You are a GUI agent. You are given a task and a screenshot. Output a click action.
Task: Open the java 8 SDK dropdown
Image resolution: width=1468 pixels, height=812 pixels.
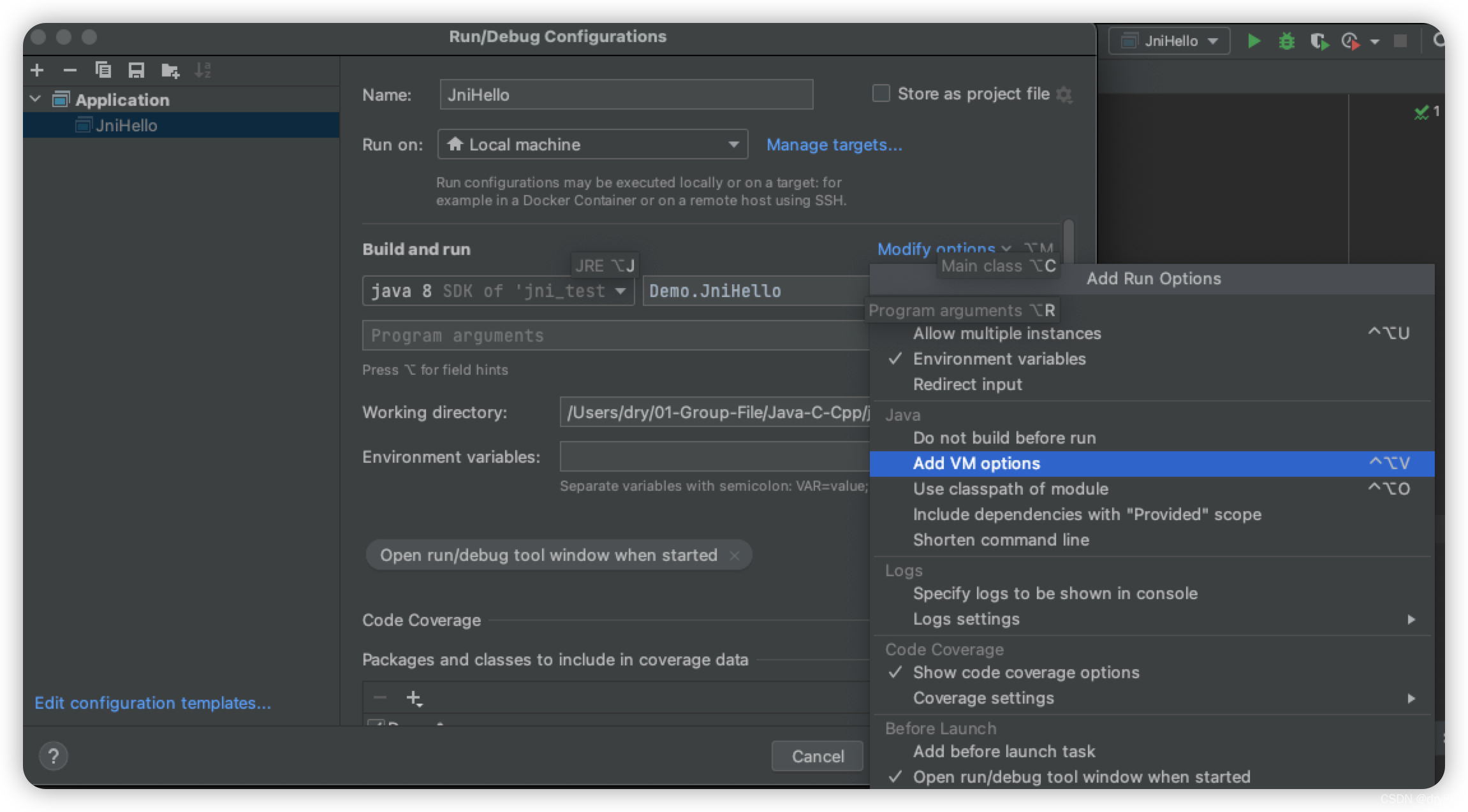click(498, 291)
